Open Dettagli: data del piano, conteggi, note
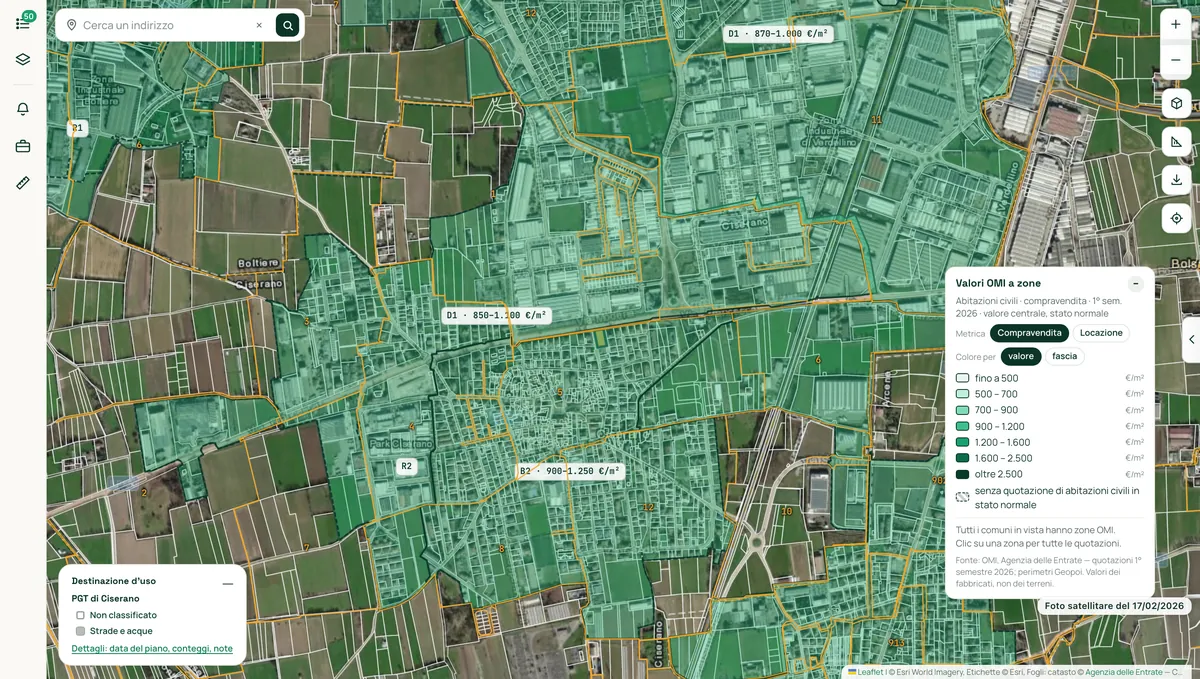Viewport: 1200px width, 679px height. tap(152, 648)
